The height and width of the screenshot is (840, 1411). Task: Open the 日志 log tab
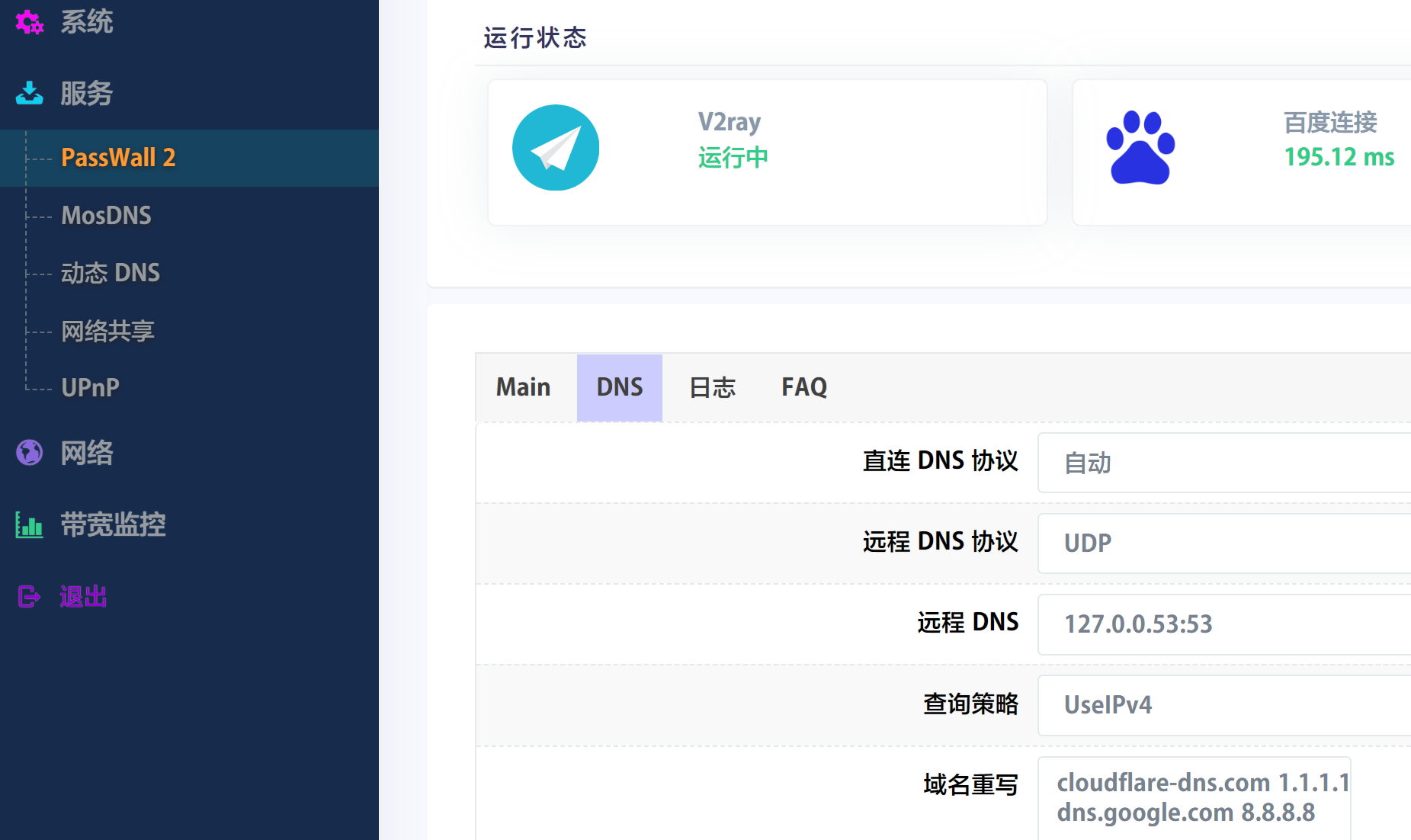tap(712, 387)
